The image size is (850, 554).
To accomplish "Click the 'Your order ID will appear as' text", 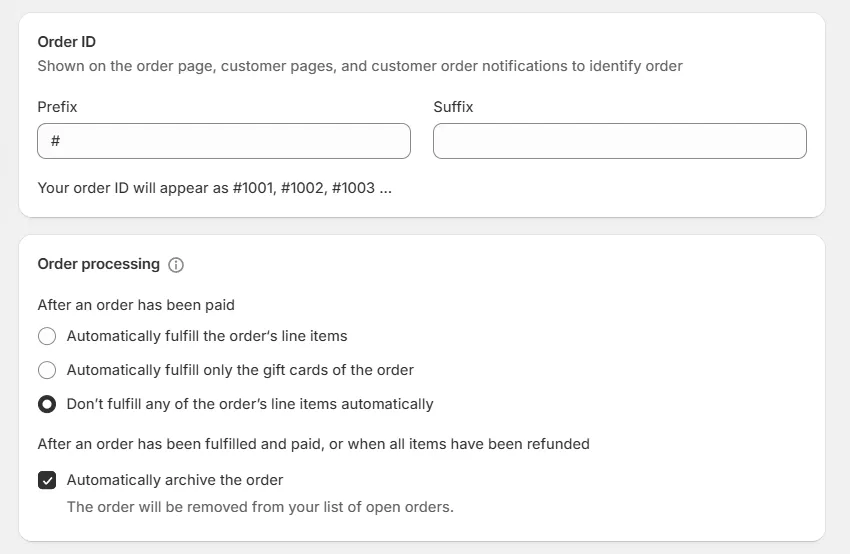I will (x=215, y=188).
